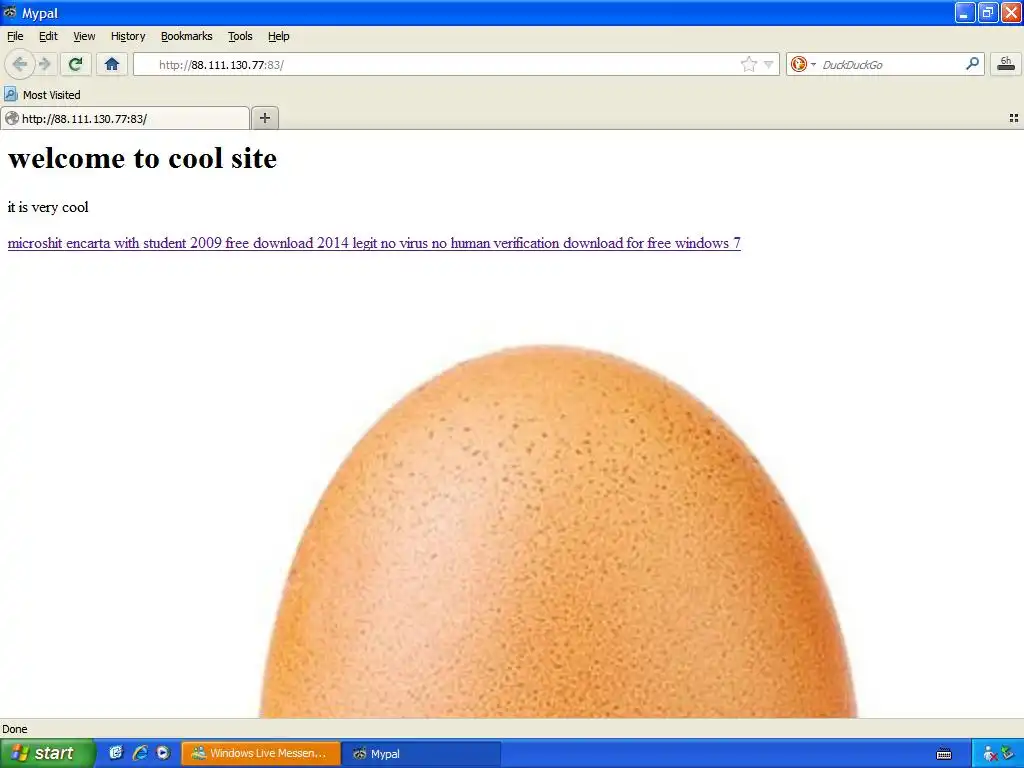Open the Tools menu
Screen dimensions: 1024x768
(240, 36)
